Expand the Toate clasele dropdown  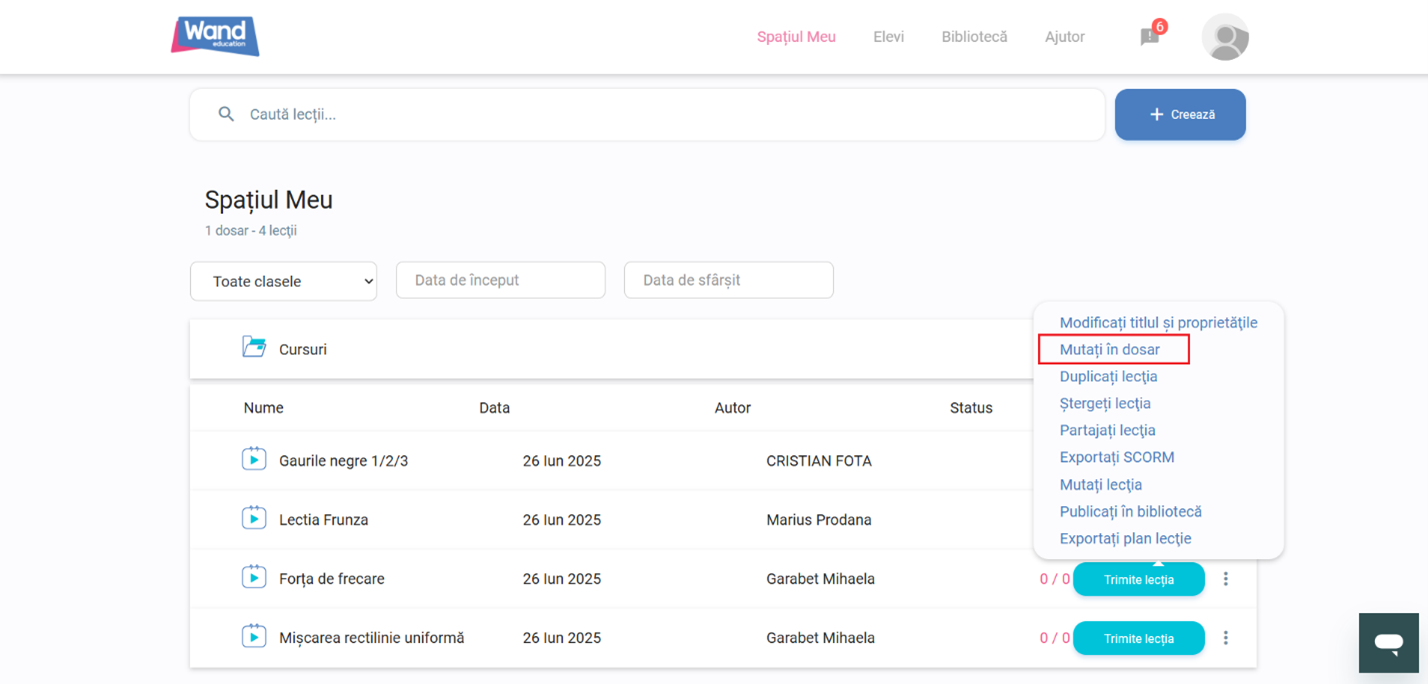tap(283, 281)
